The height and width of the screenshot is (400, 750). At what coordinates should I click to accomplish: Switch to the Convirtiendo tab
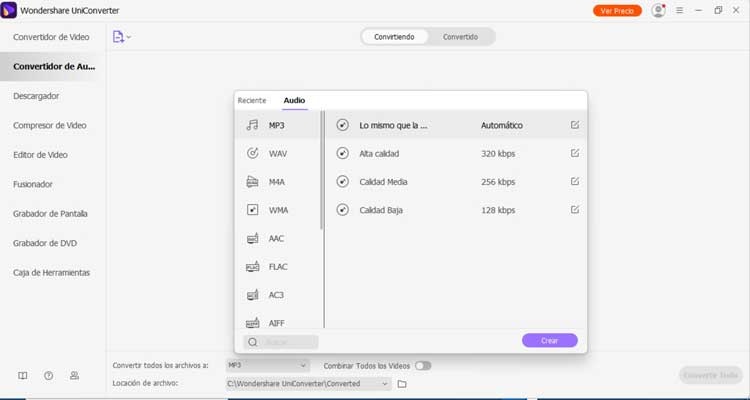pos(394,37)
